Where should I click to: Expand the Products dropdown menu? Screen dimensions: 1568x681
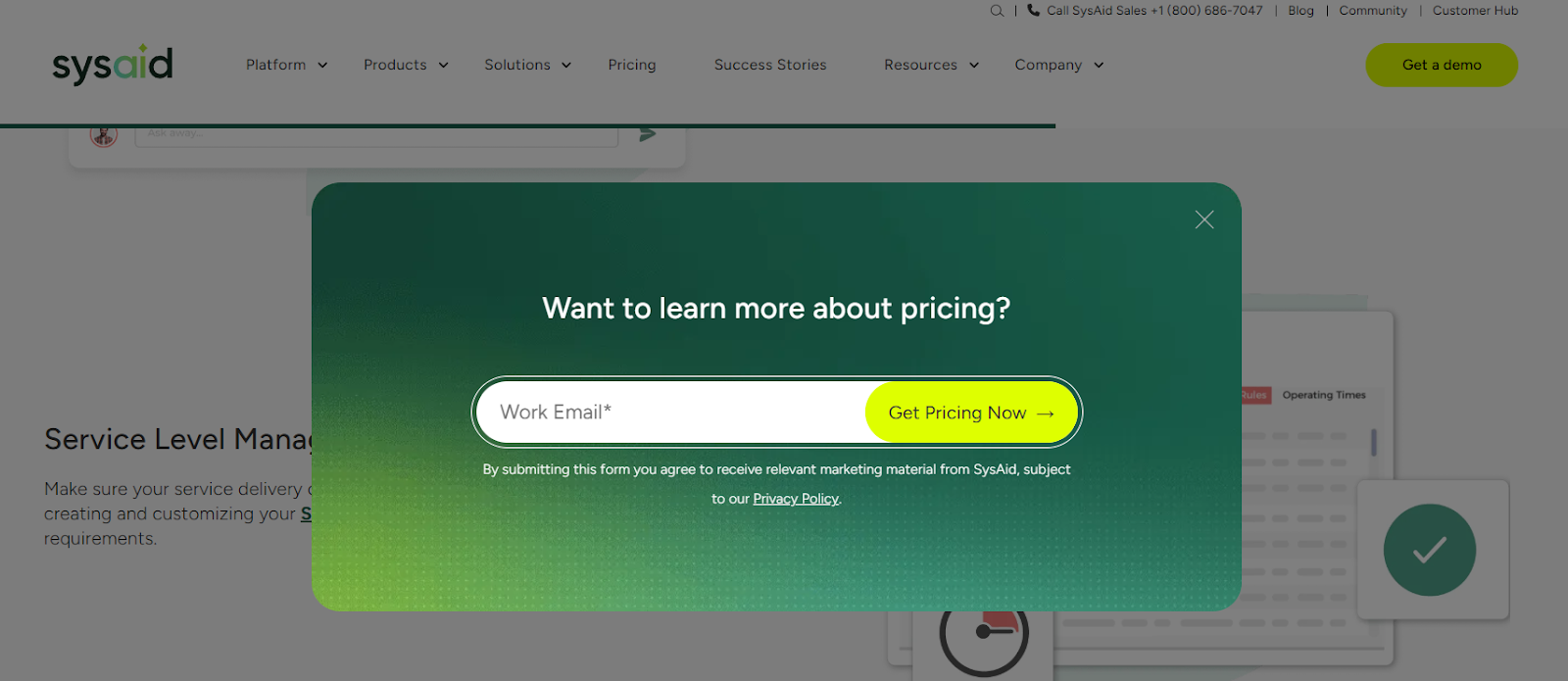tap(406, 65)
